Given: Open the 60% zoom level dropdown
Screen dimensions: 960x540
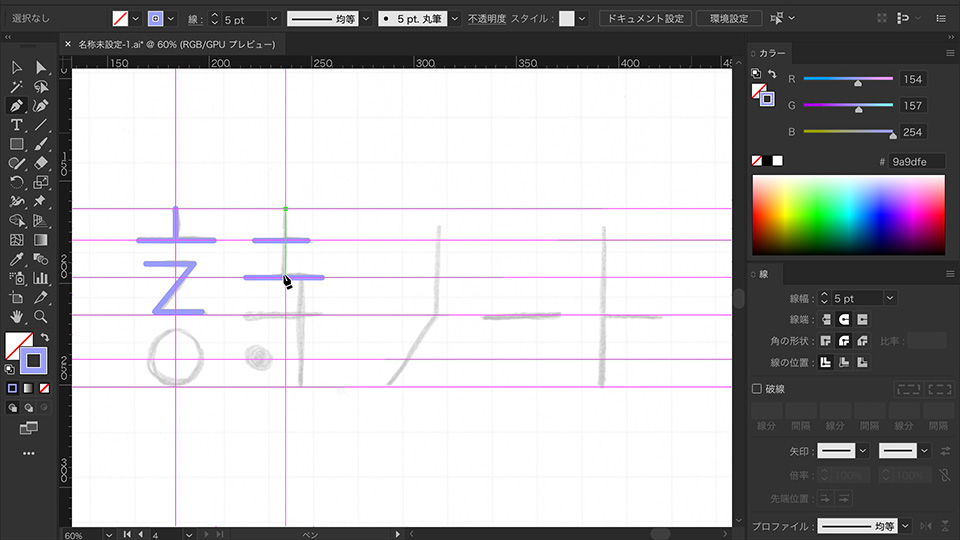Looking at the screenshot, I should pyautogui.click(x=108, y=535).
